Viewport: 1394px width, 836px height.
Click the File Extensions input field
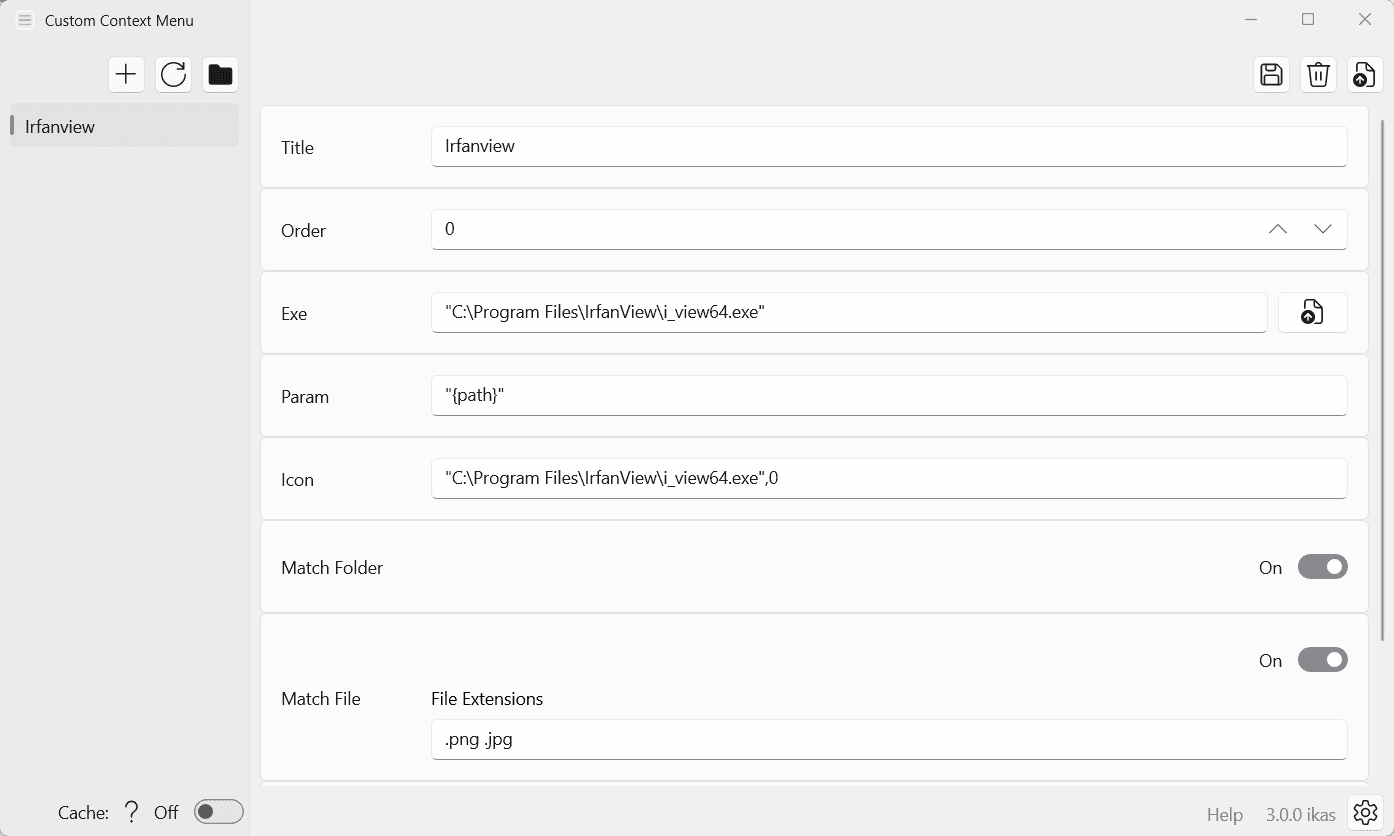888,740
